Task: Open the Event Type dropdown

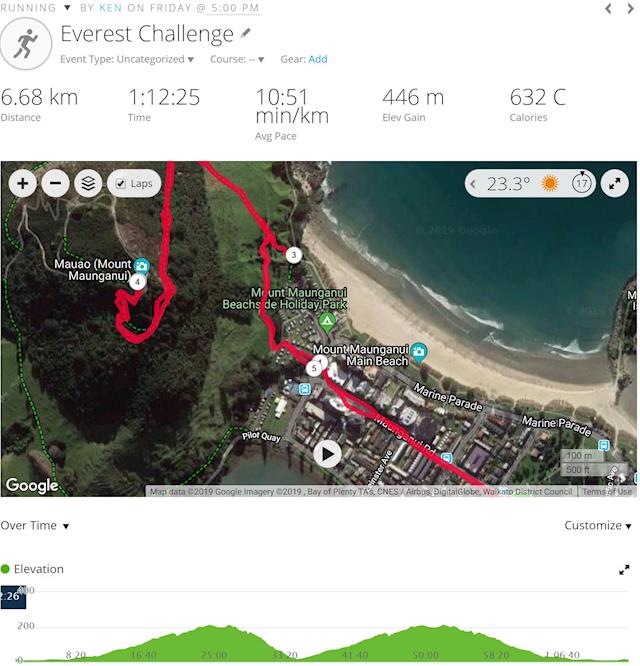Action: [x=127, y=59]
